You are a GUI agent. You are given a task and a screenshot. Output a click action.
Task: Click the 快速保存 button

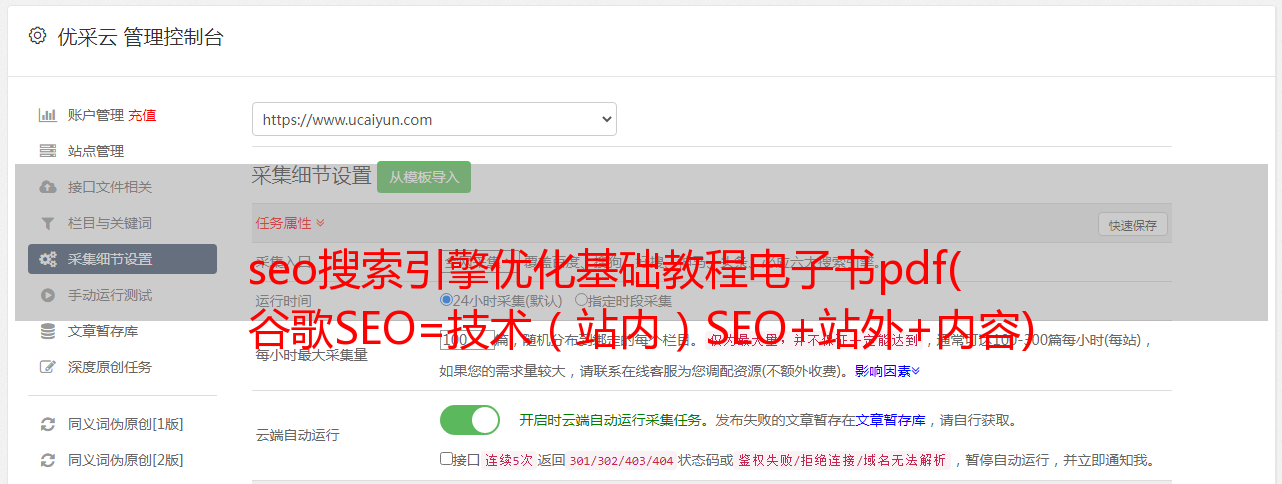coord(1132,225)
